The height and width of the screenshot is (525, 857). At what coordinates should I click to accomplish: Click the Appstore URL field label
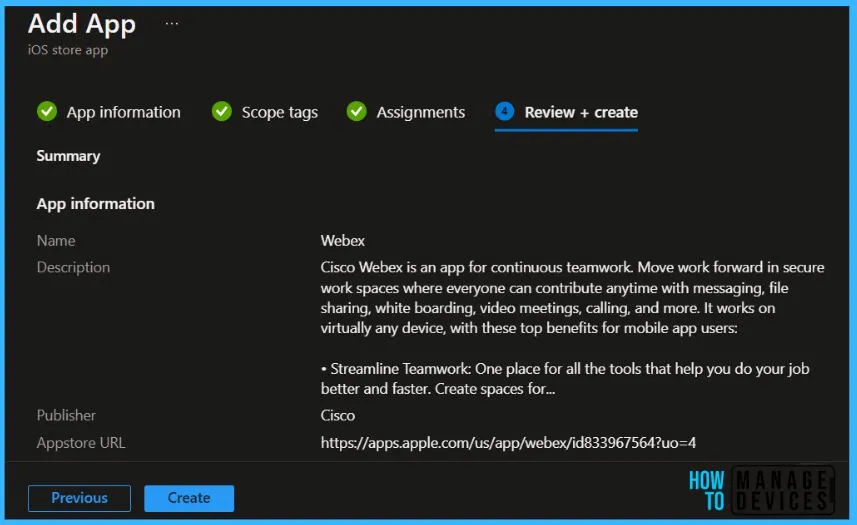click(81, 443)
